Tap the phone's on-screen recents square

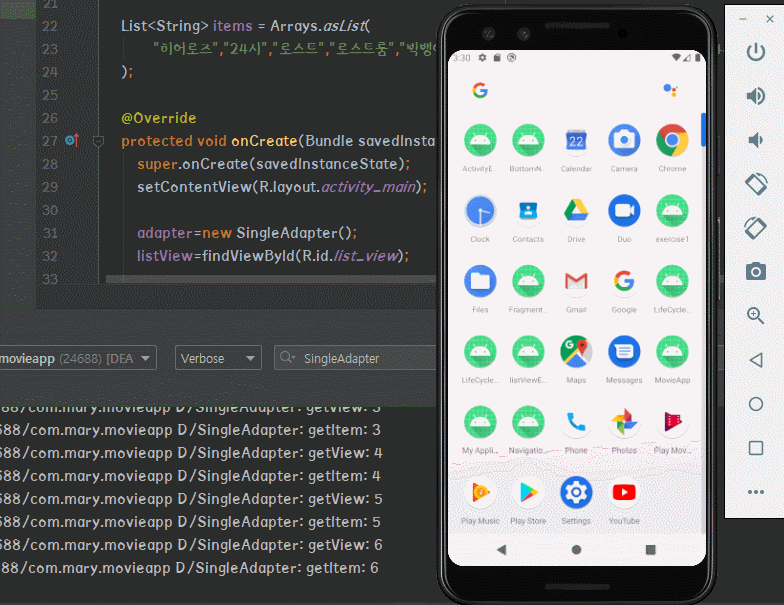(x=650, y=550)
